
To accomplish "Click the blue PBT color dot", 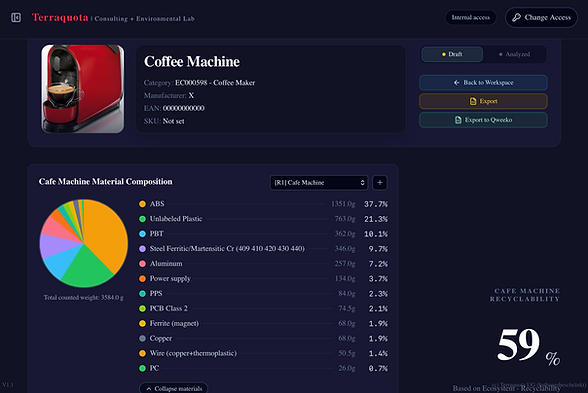I will [142, 234].
